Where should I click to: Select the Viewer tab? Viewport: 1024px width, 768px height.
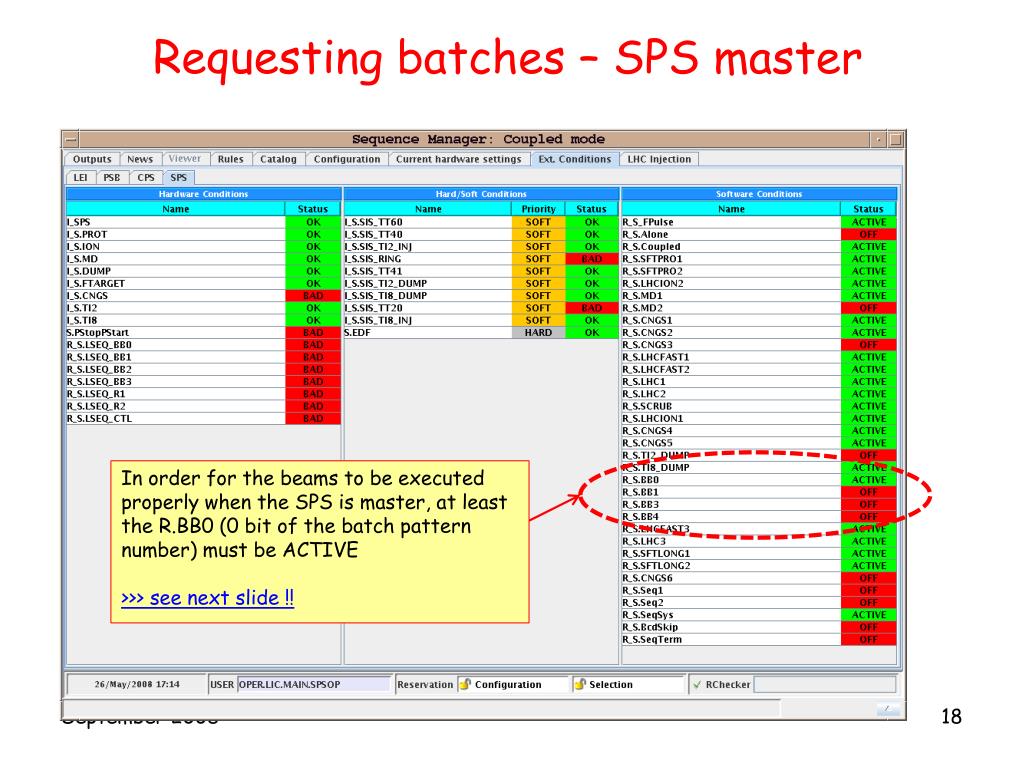point(185,158)
